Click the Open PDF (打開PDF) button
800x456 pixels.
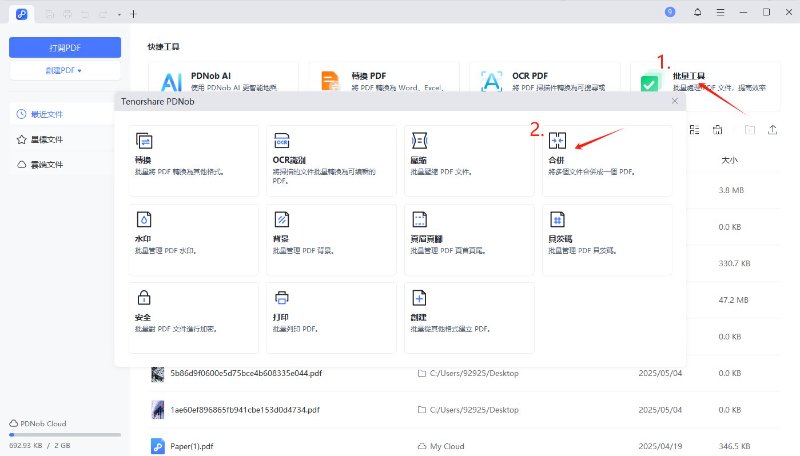click(65, 47)
